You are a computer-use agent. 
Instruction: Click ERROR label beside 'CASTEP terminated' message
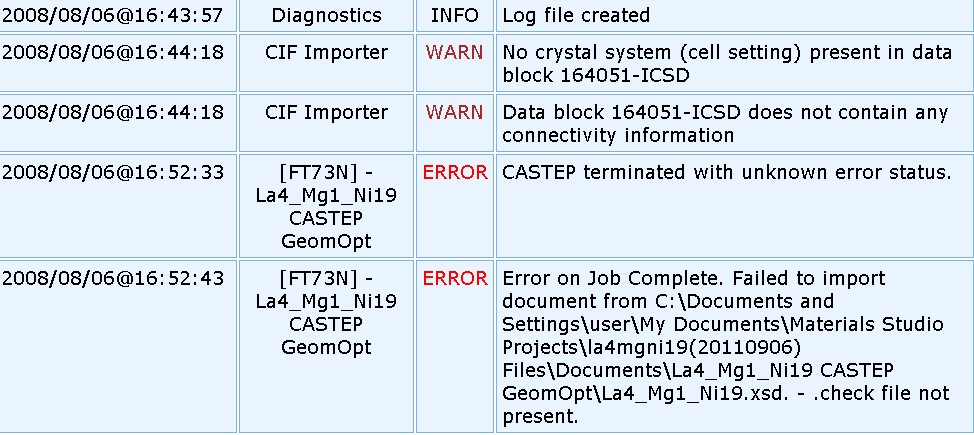pos(455,173)
